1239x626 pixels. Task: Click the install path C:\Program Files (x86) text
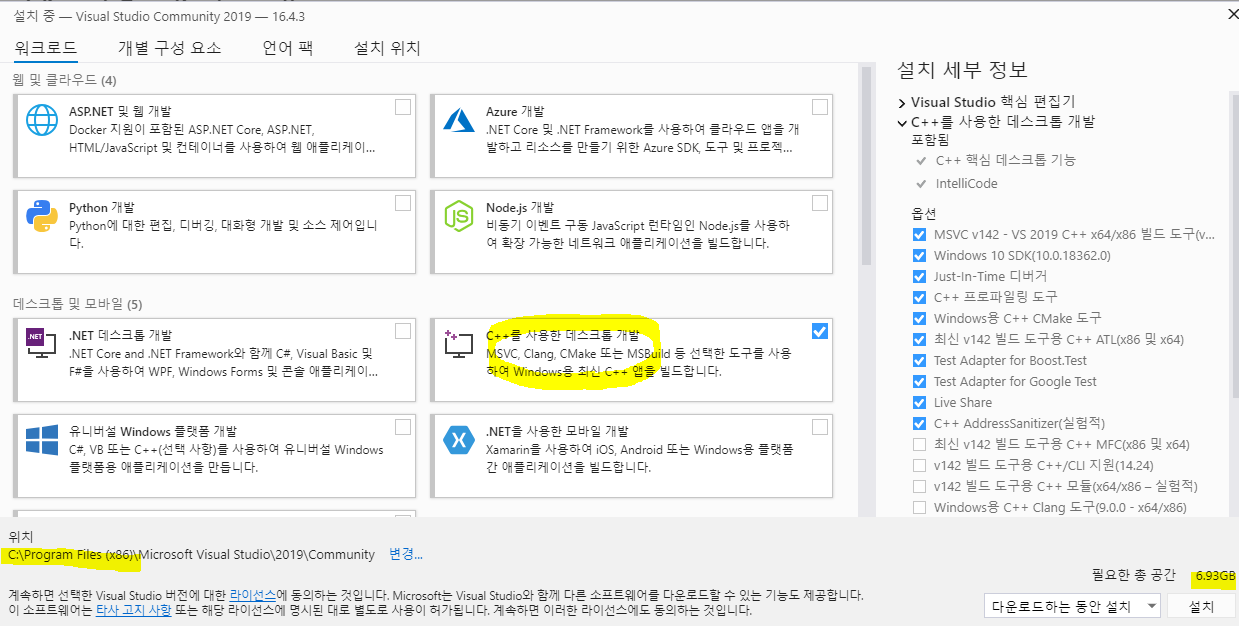click(x=71, y=554)
